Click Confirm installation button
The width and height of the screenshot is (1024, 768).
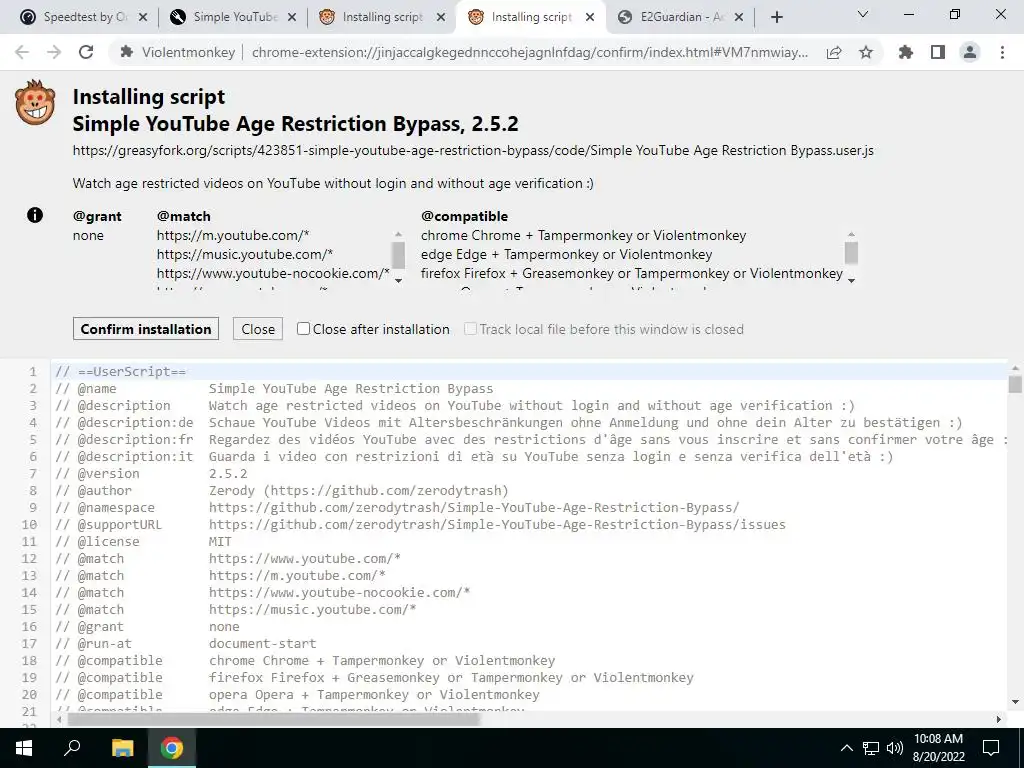pyautogui.click(x=146, y=328)
